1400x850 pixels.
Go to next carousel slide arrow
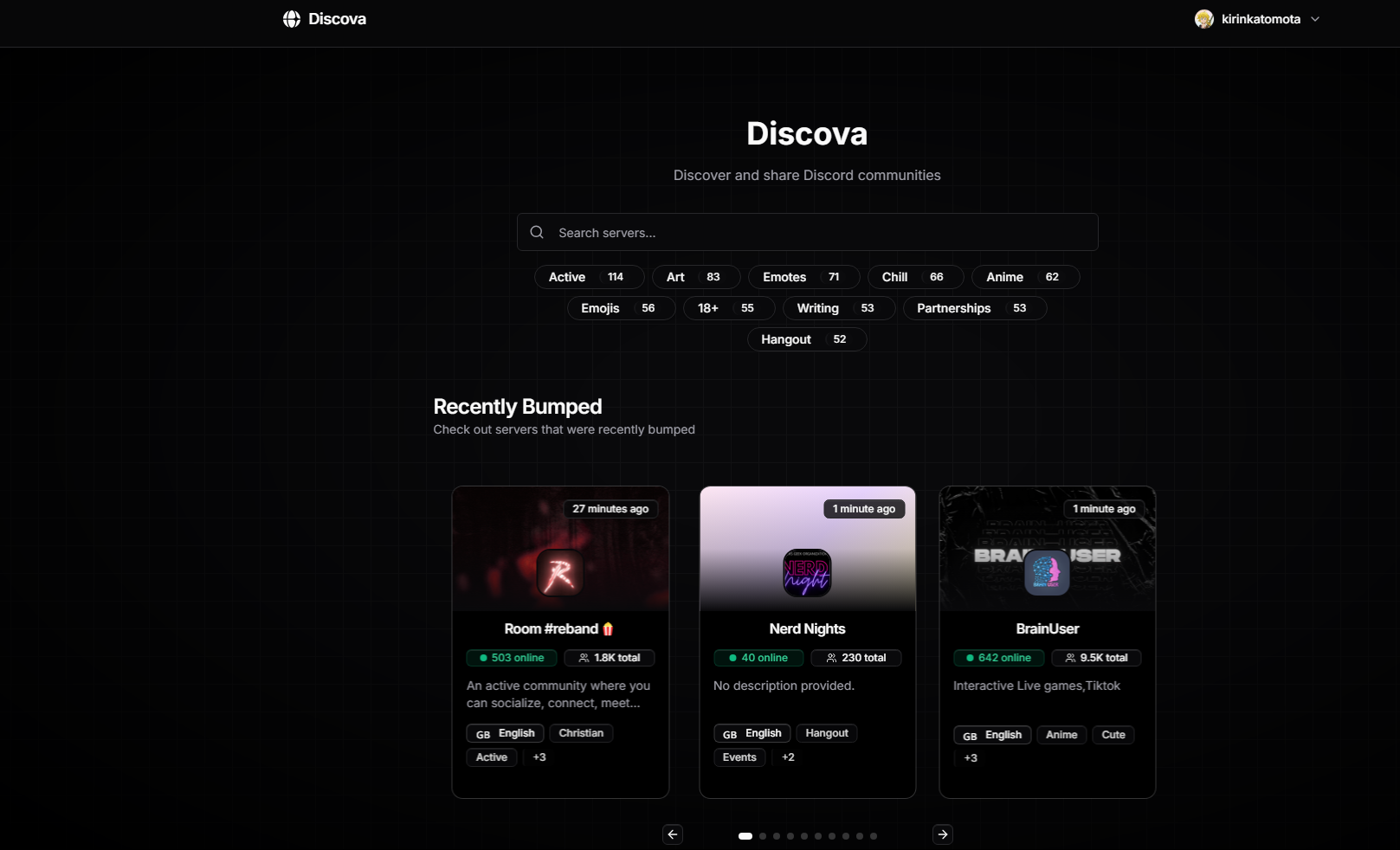pyautogui.click(x=943, y=834)
